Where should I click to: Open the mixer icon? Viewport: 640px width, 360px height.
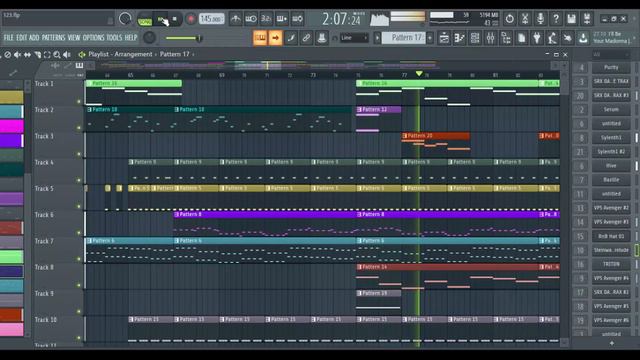click(x=490, y=38)
